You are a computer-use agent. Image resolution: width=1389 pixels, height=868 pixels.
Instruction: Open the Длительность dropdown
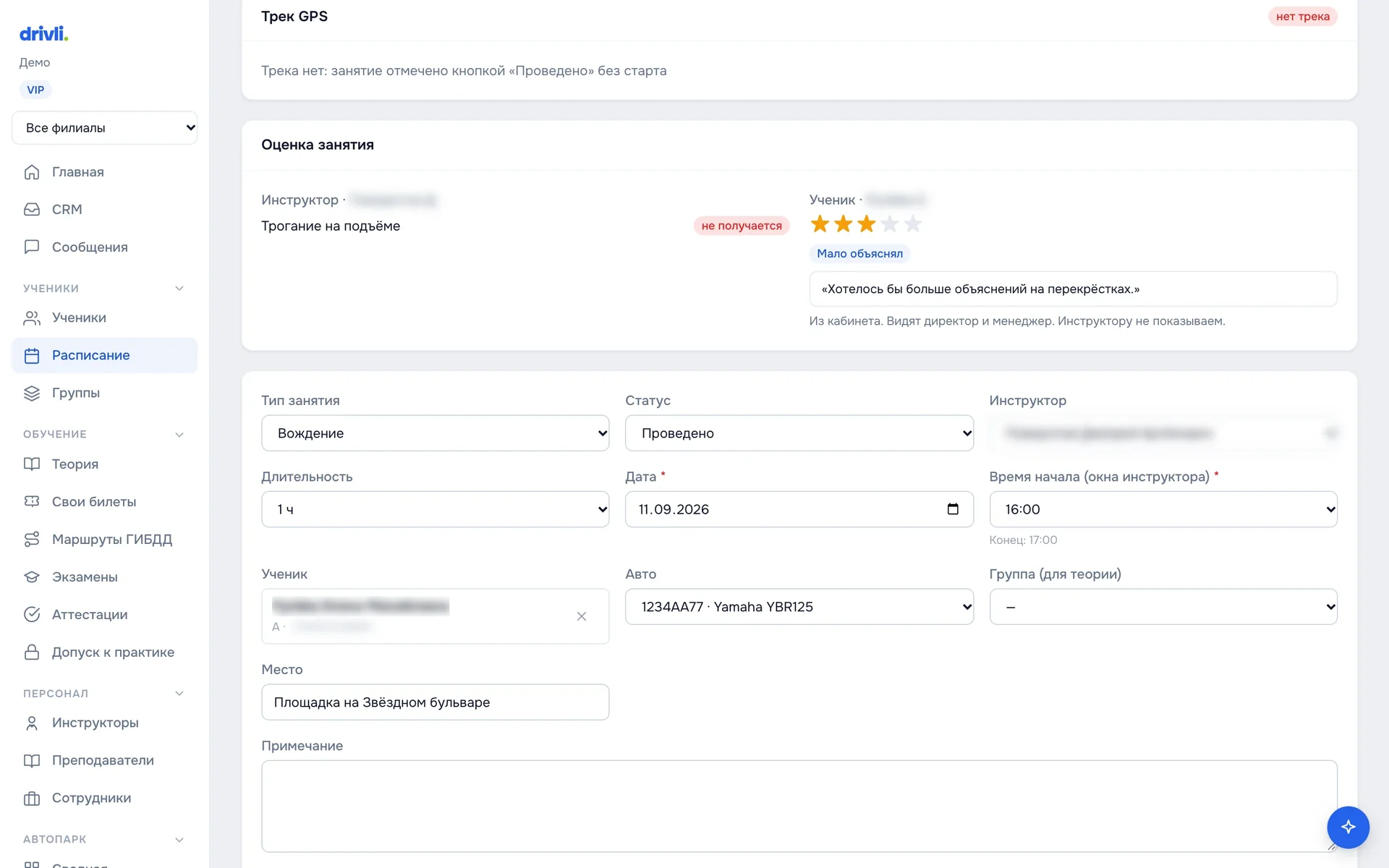click(436, 510)
